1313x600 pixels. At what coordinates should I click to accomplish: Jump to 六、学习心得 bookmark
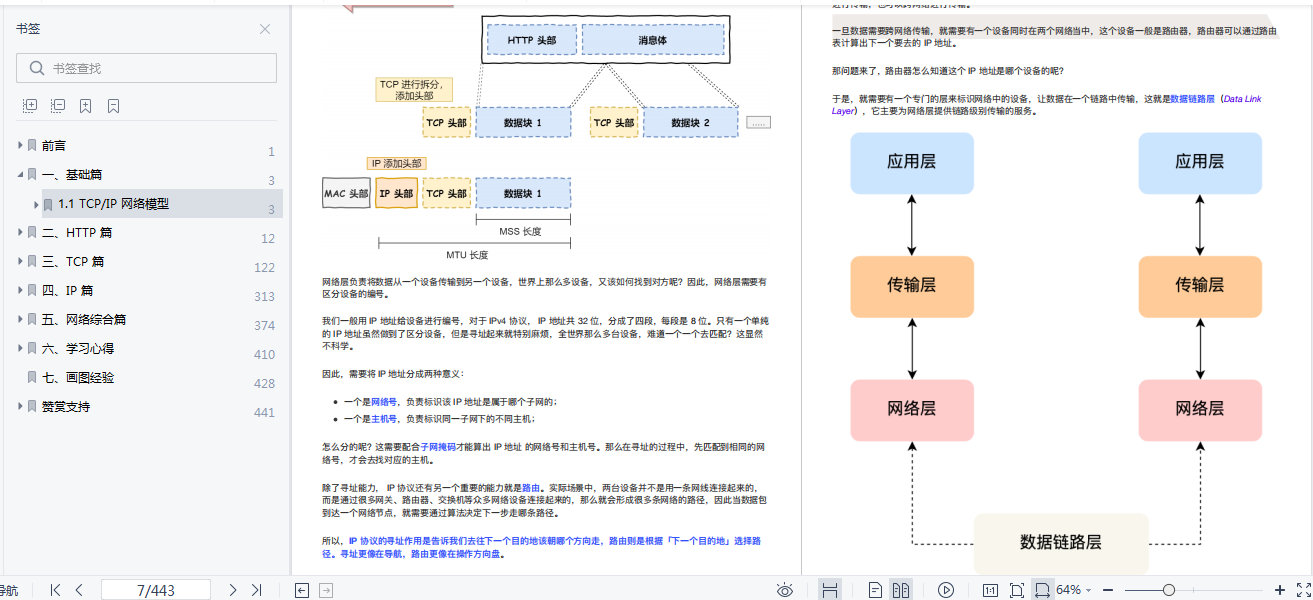tap(78, 348)
